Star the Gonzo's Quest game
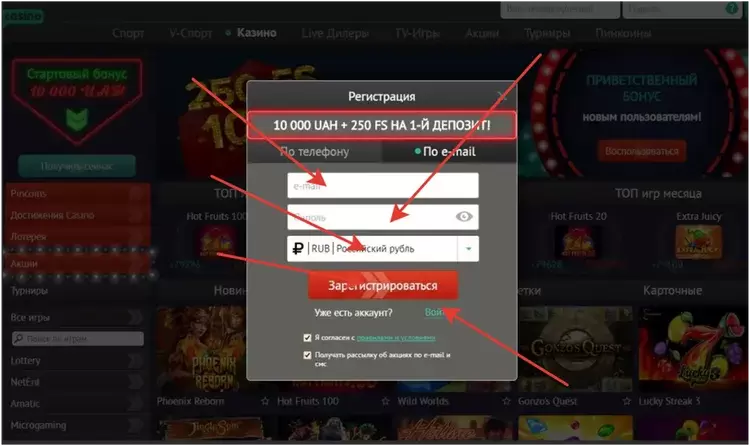Screen dimensions: 750x446 pyautogui.click(x=626, y=401)
